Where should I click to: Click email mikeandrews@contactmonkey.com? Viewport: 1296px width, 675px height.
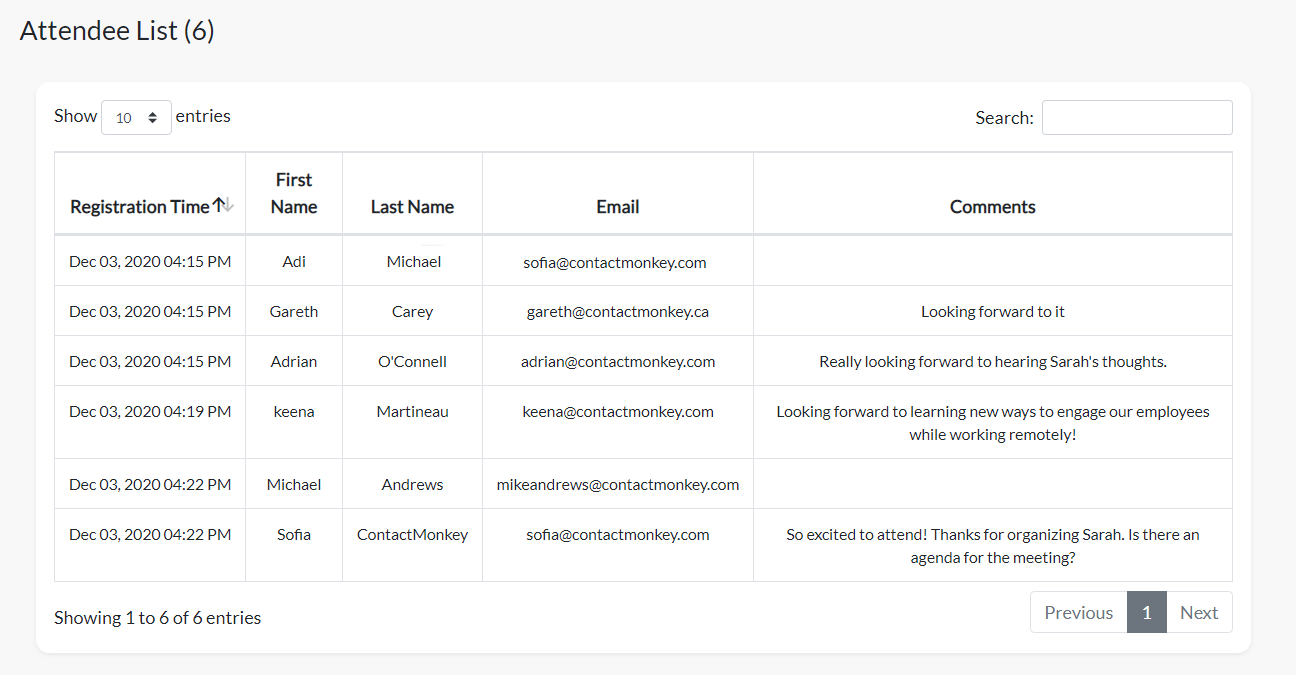(x=618, y=484)
